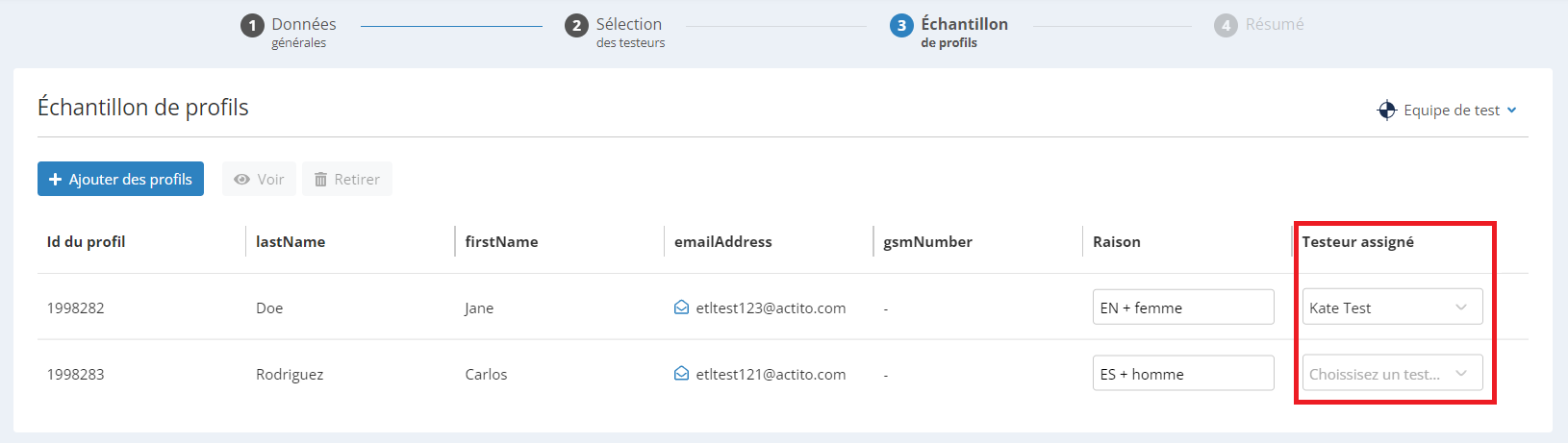Click the step 1 circle for Données générales
Screen dimensions: 1568x443
[x=252, y=26]
